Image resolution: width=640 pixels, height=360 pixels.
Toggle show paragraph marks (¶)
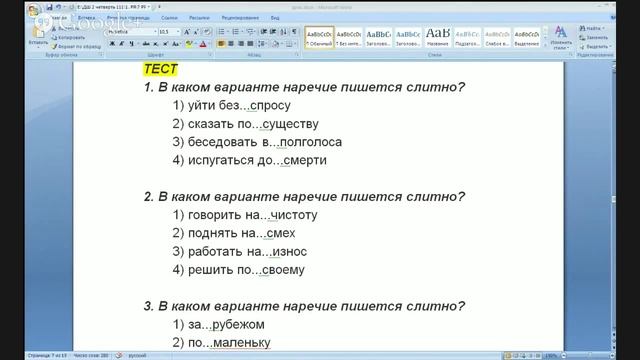coord(294,32)
